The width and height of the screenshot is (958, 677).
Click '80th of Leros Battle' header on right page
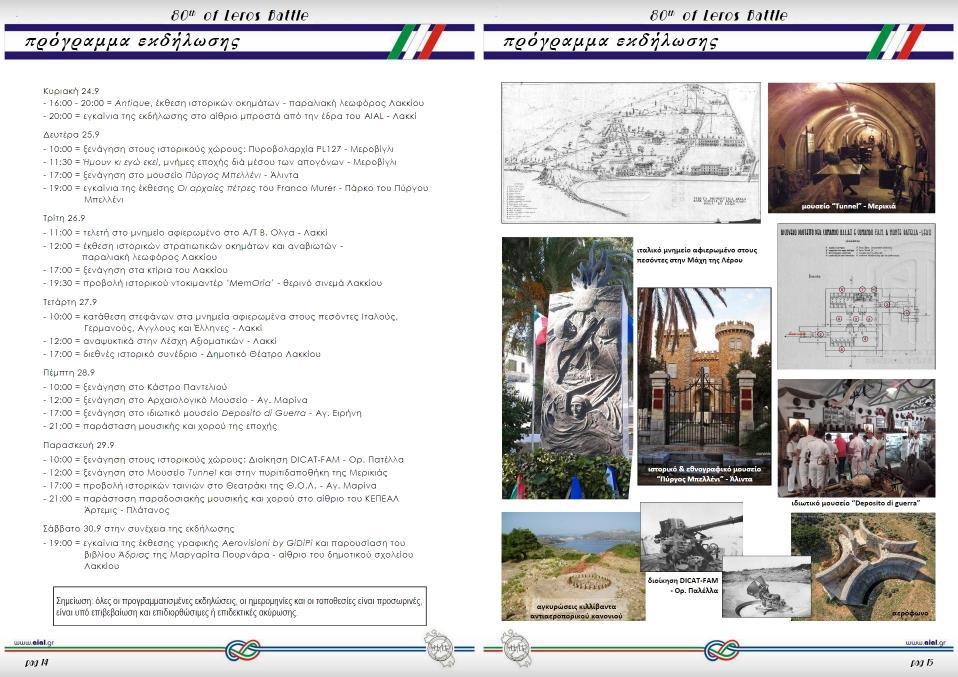(718, 15)
